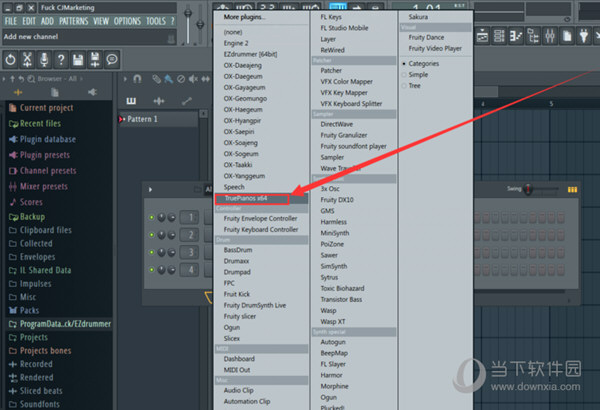Click the master volume slider
The width and height of the screenshot is (600, 410).
point(188,24)
